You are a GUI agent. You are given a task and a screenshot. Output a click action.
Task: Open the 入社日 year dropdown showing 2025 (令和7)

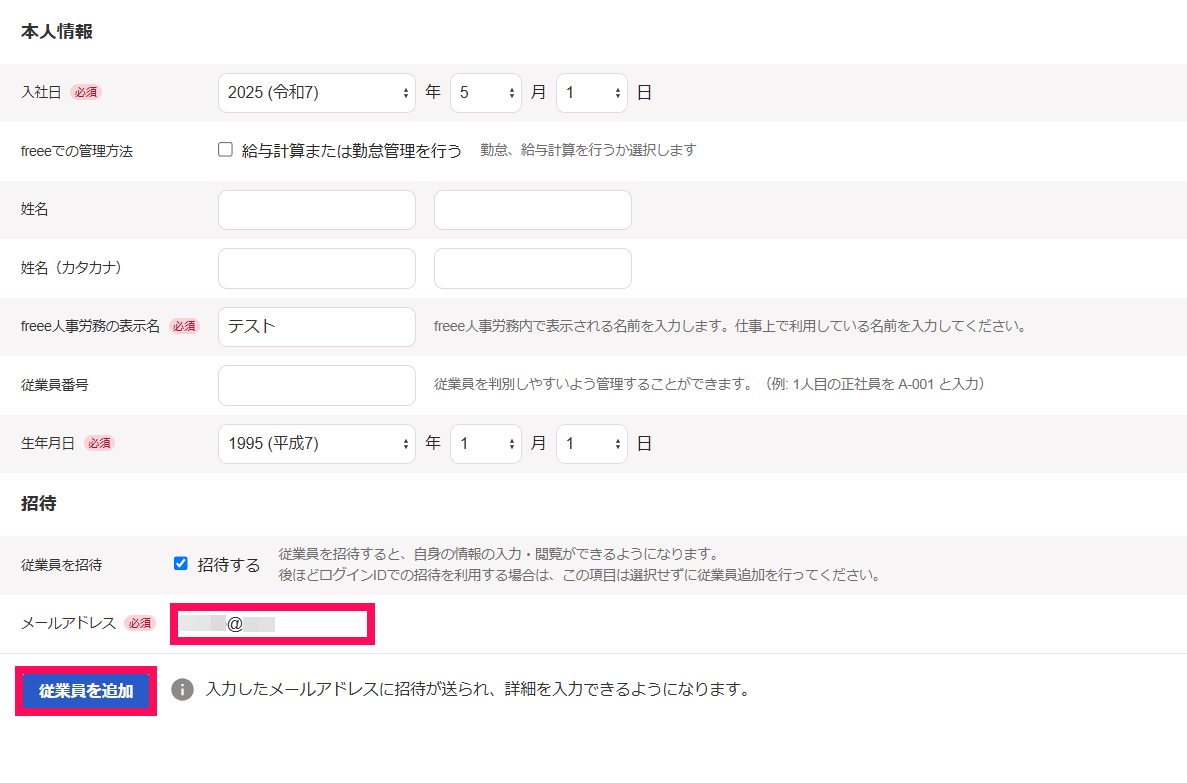tap(316, 92)
